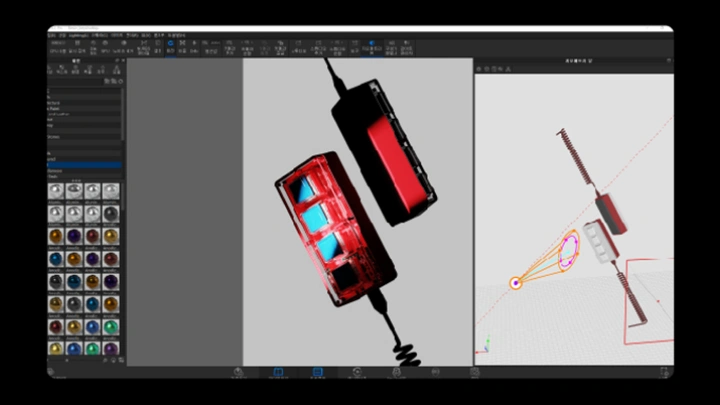Open the Import icon in bottom toolbar
Viewport: 720px width, 405px height.
point(238,372)
